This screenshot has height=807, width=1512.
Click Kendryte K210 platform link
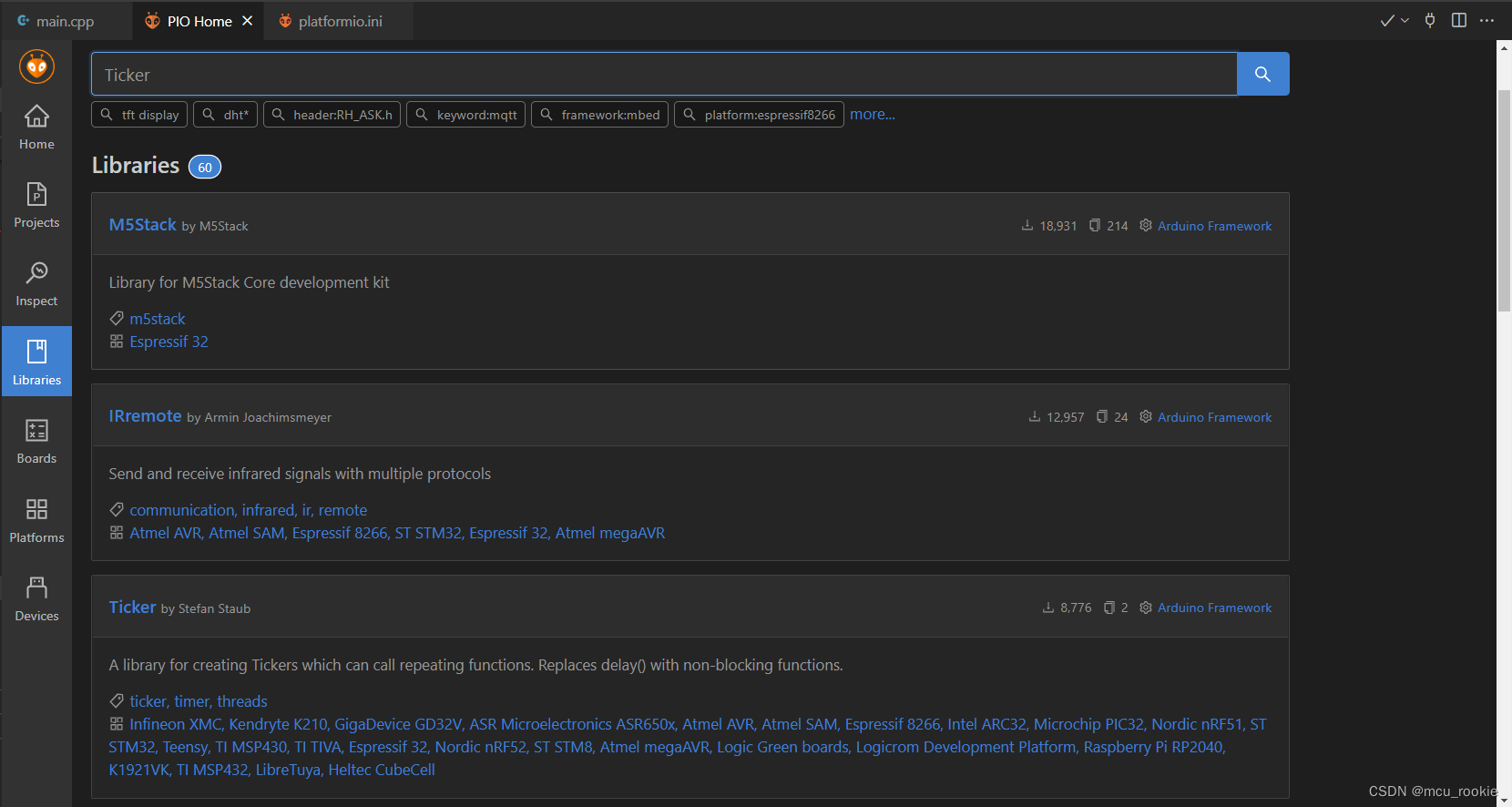click(x=278, y=724)
